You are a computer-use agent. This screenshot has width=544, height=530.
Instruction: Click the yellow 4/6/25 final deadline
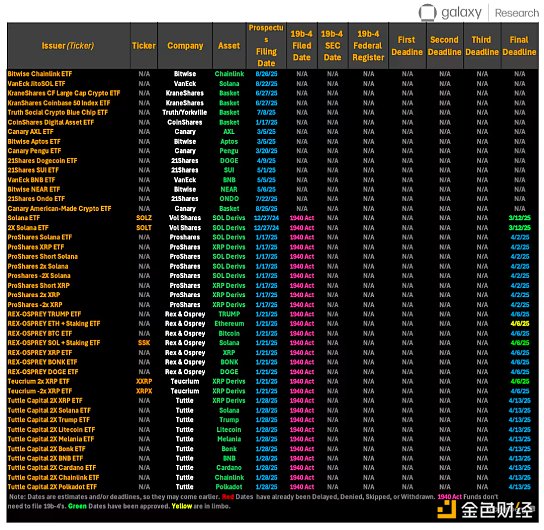519,324
